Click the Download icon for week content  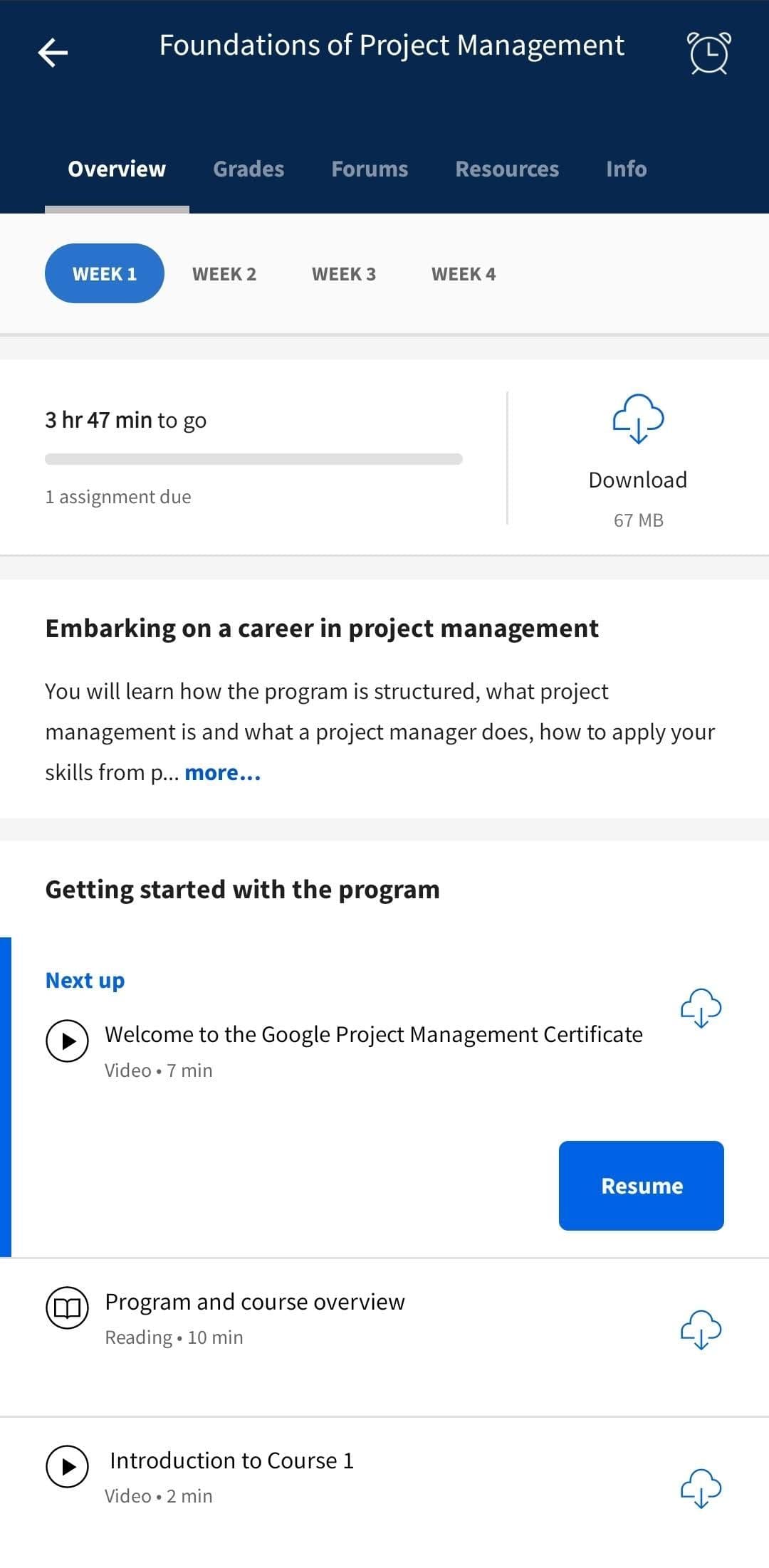pyautogui.click(x=637, y=420)
